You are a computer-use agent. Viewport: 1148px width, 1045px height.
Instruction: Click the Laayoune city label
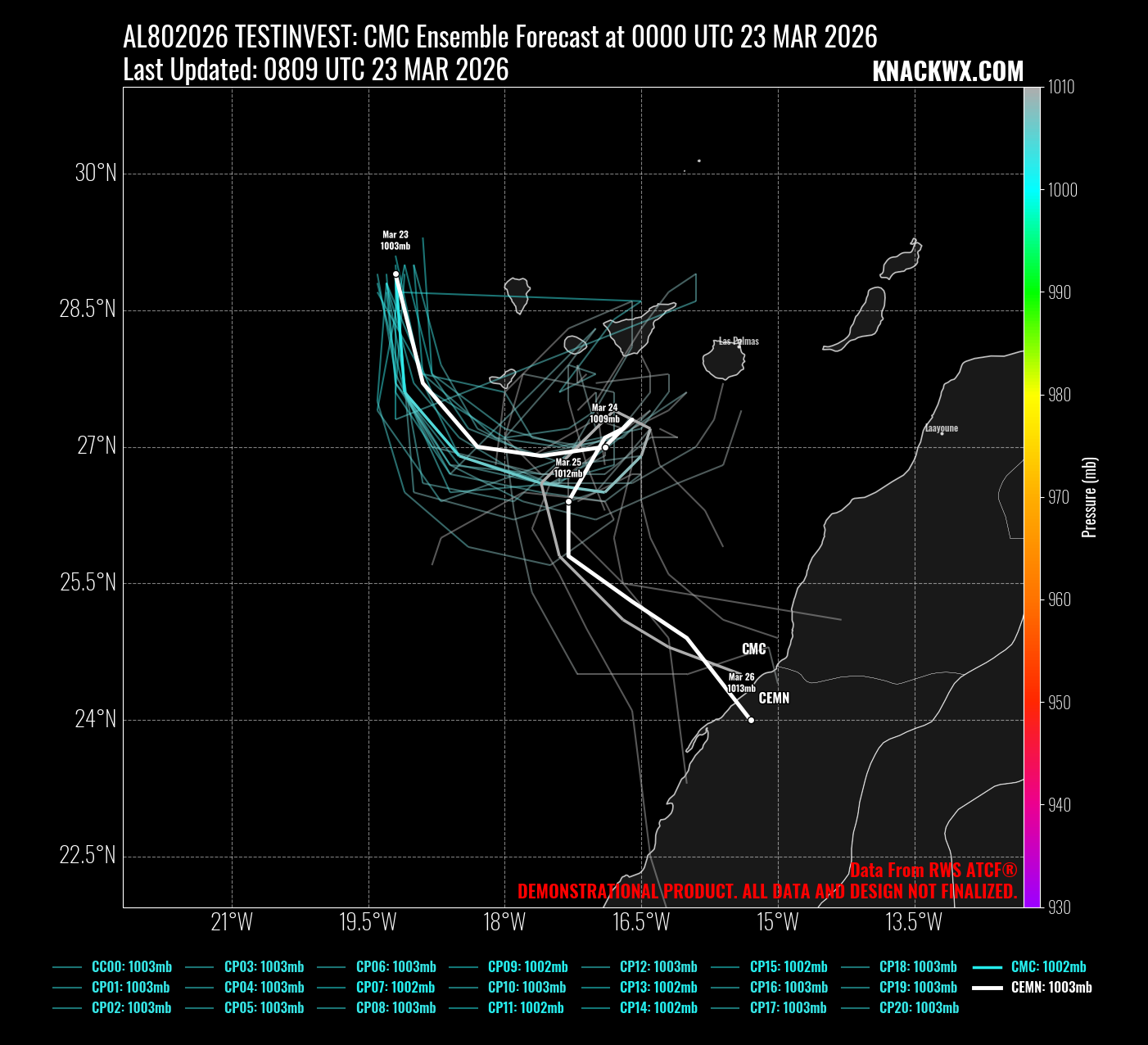tap(941, 428)
